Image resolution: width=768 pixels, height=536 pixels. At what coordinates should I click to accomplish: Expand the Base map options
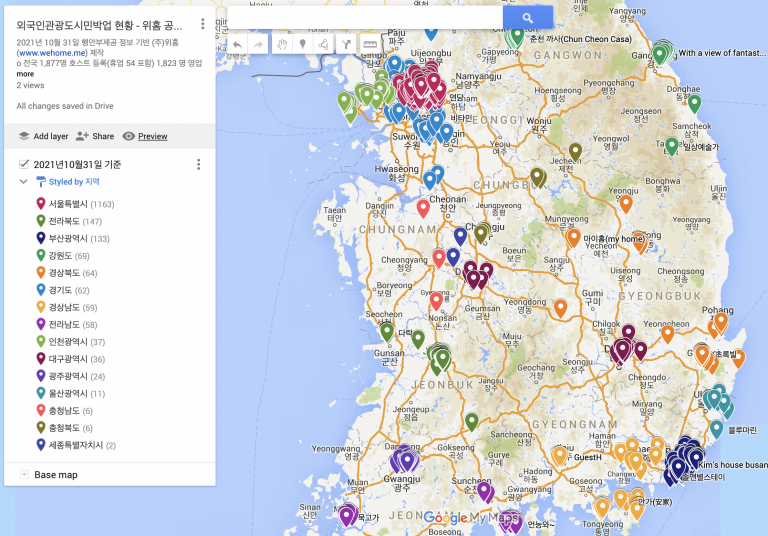[x=23, y=475]
